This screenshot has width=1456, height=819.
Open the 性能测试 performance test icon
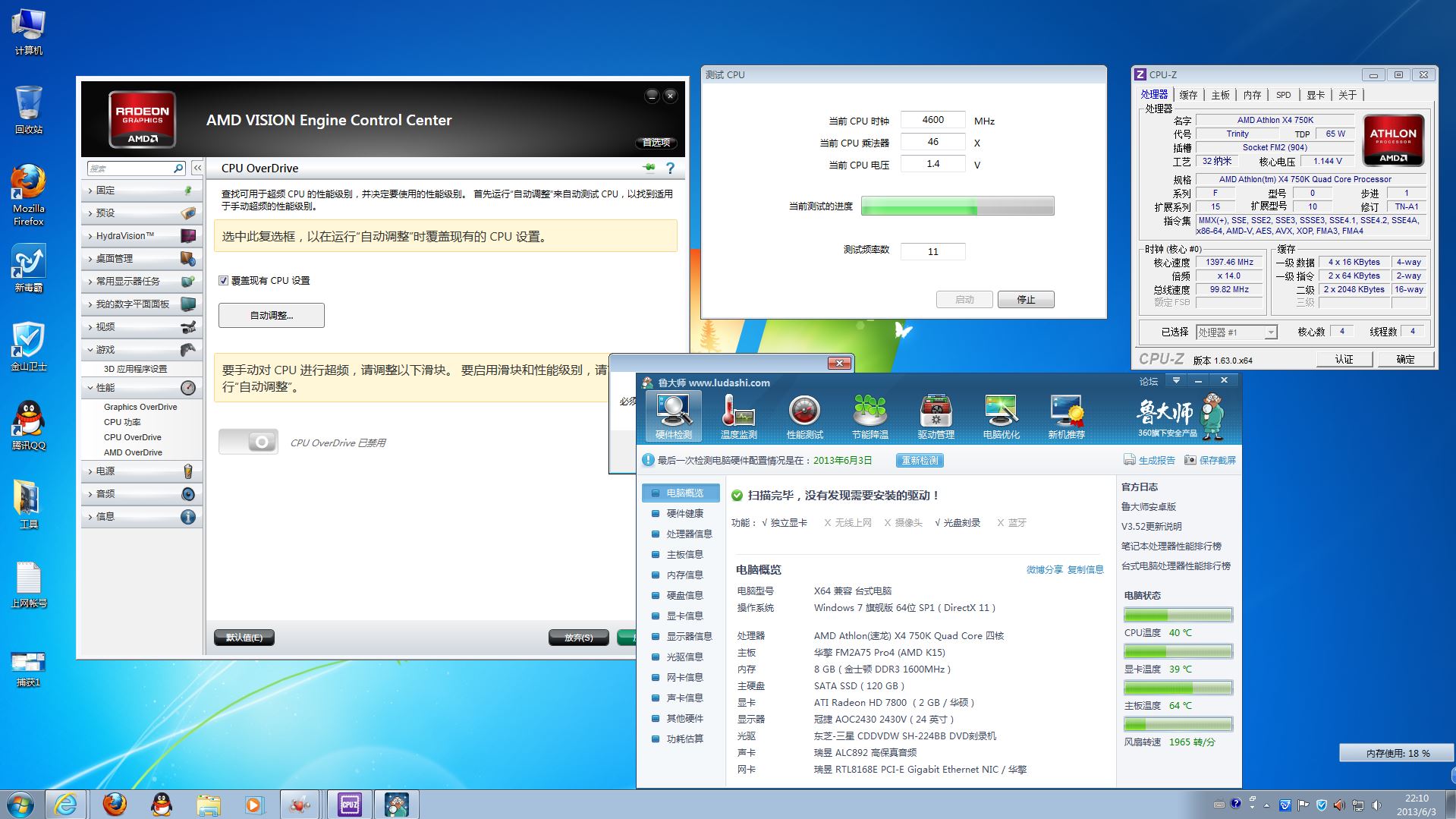(804, 416)
